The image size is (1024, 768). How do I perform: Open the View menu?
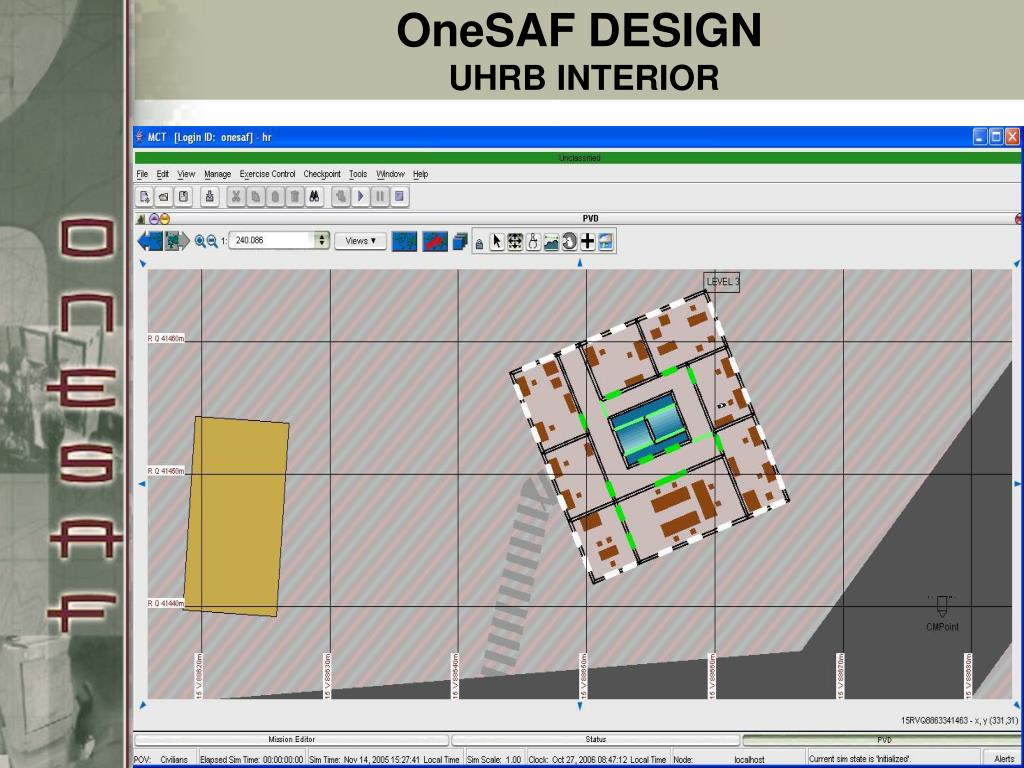point(186,174)
